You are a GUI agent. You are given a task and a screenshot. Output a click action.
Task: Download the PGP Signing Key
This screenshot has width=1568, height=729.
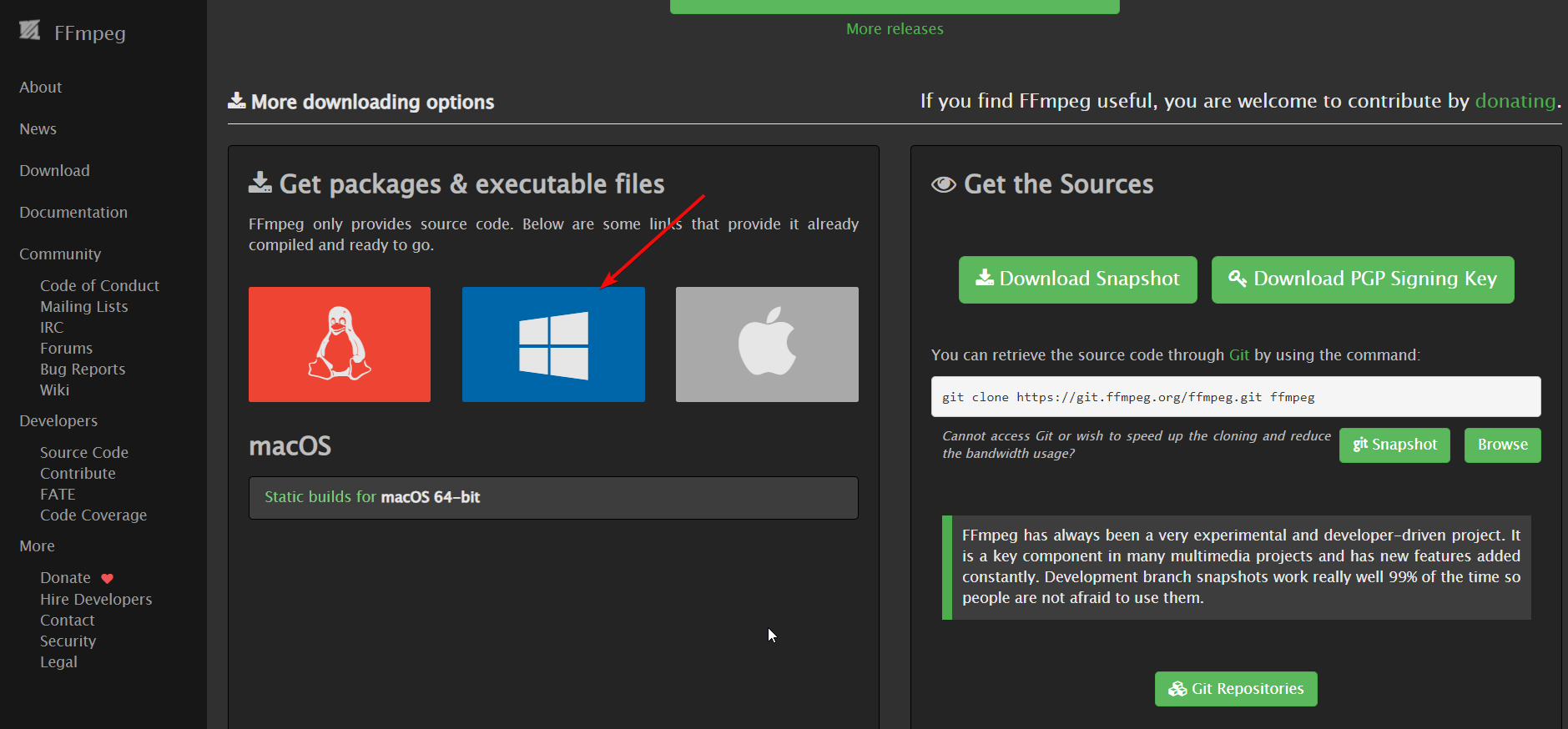click(x=1362, y=279)
